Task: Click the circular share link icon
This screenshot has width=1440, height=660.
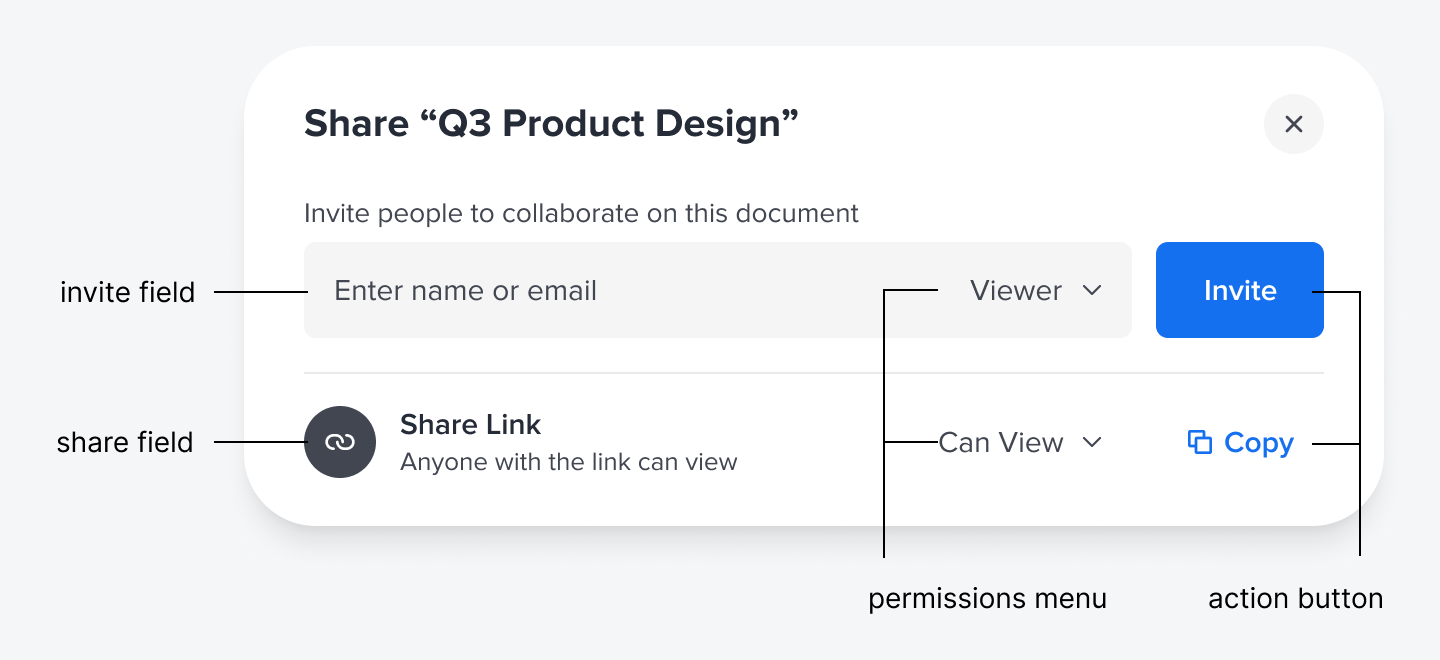Action: tap(340, 442)
